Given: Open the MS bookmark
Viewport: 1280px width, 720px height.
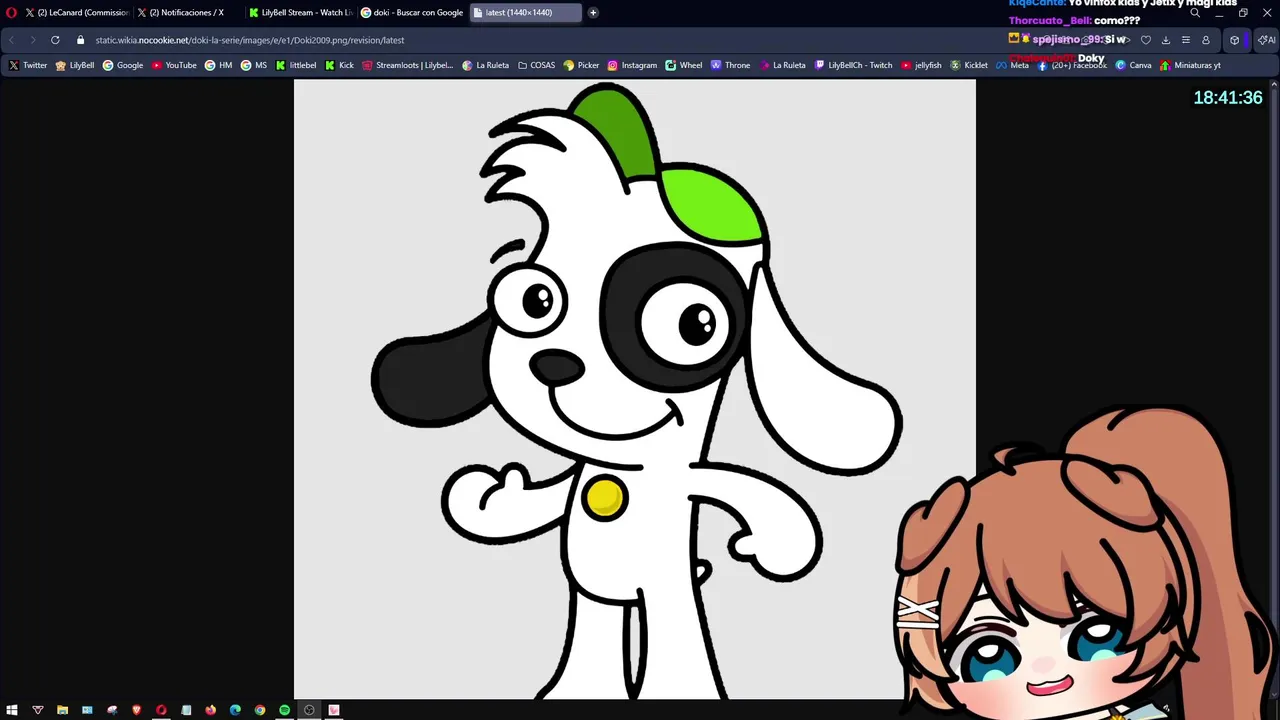Looking at the screenshot, I should click(254, 65).
